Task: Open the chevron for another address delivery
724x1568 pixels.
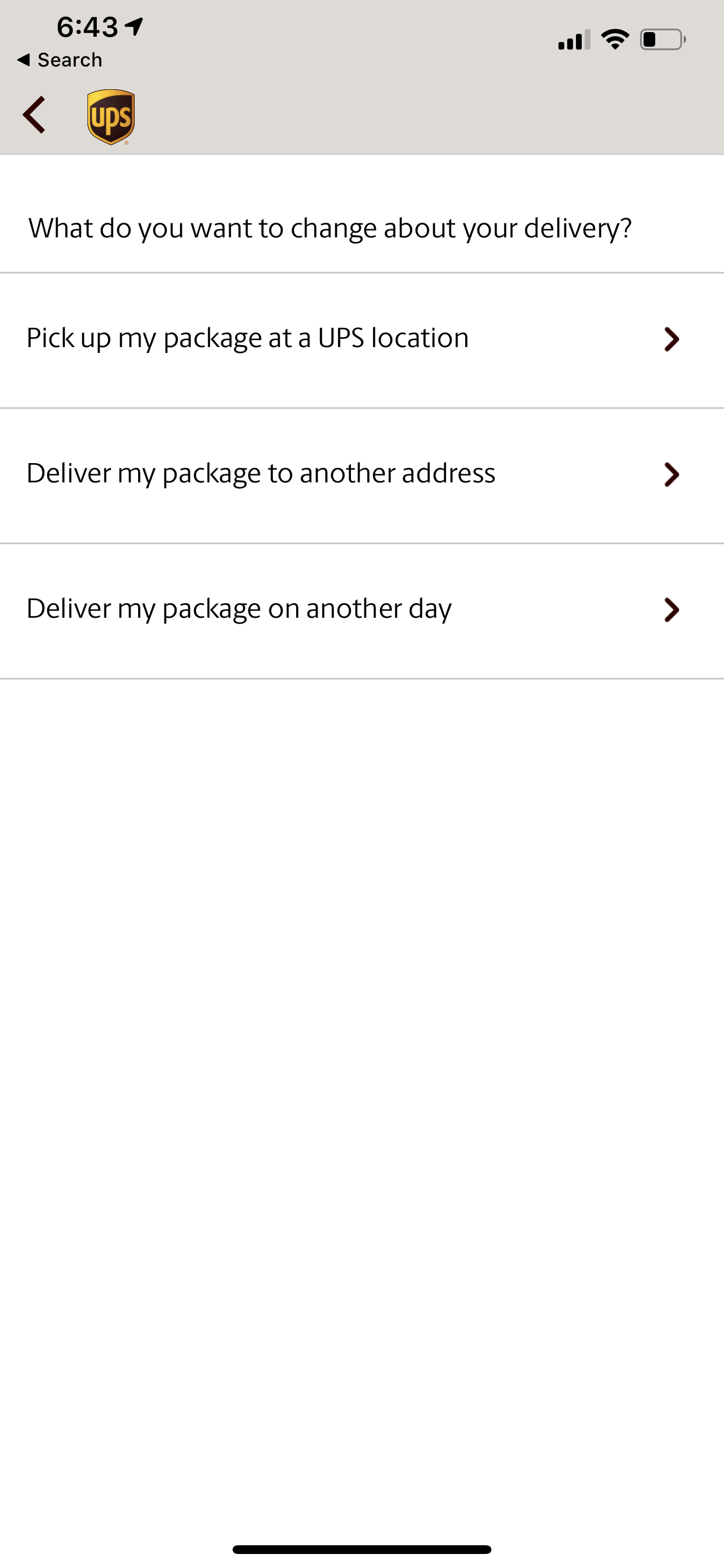Action: pyautogui.click(x=671, y=475)
